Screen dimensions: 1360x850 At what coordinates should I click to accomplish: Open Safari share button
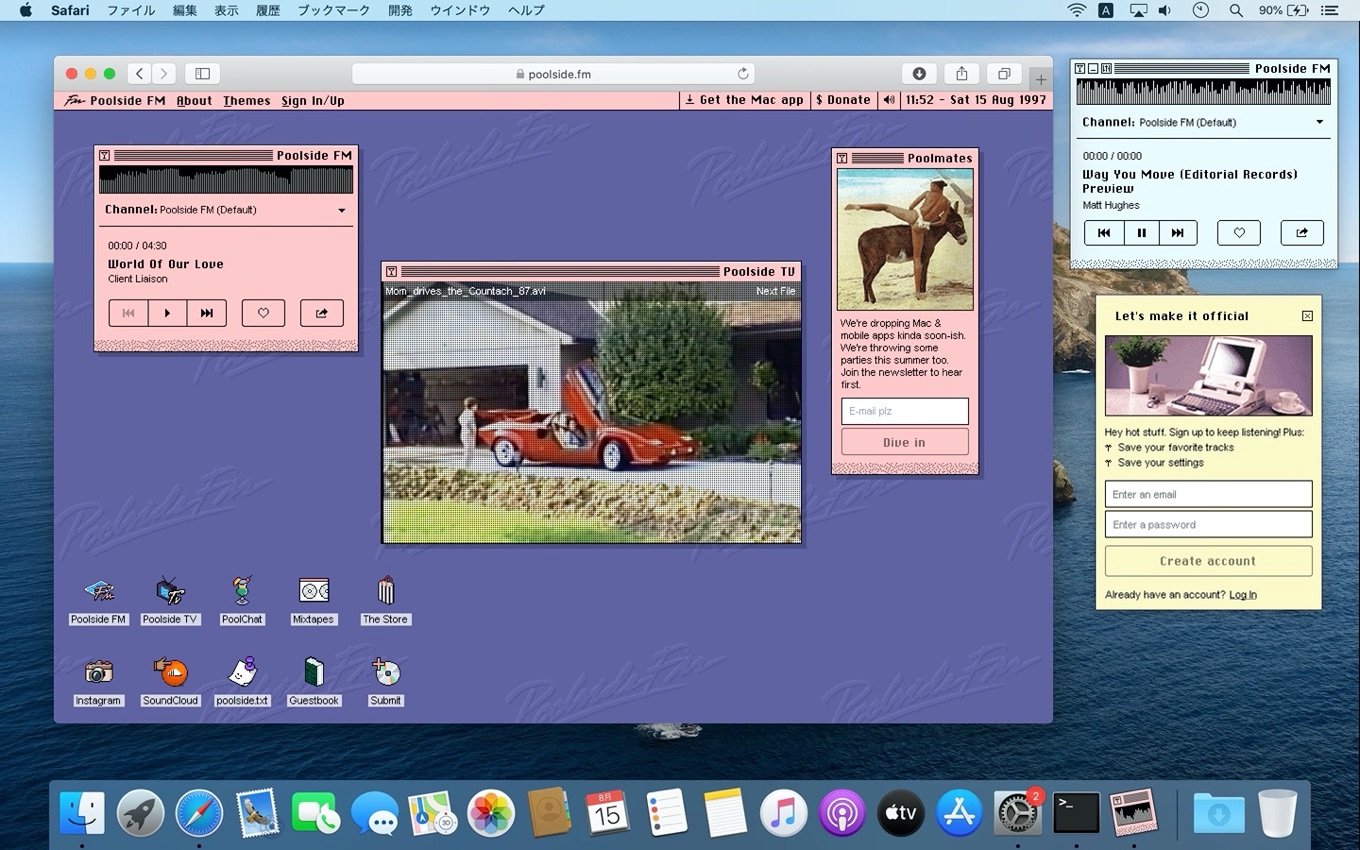point(961,73)
